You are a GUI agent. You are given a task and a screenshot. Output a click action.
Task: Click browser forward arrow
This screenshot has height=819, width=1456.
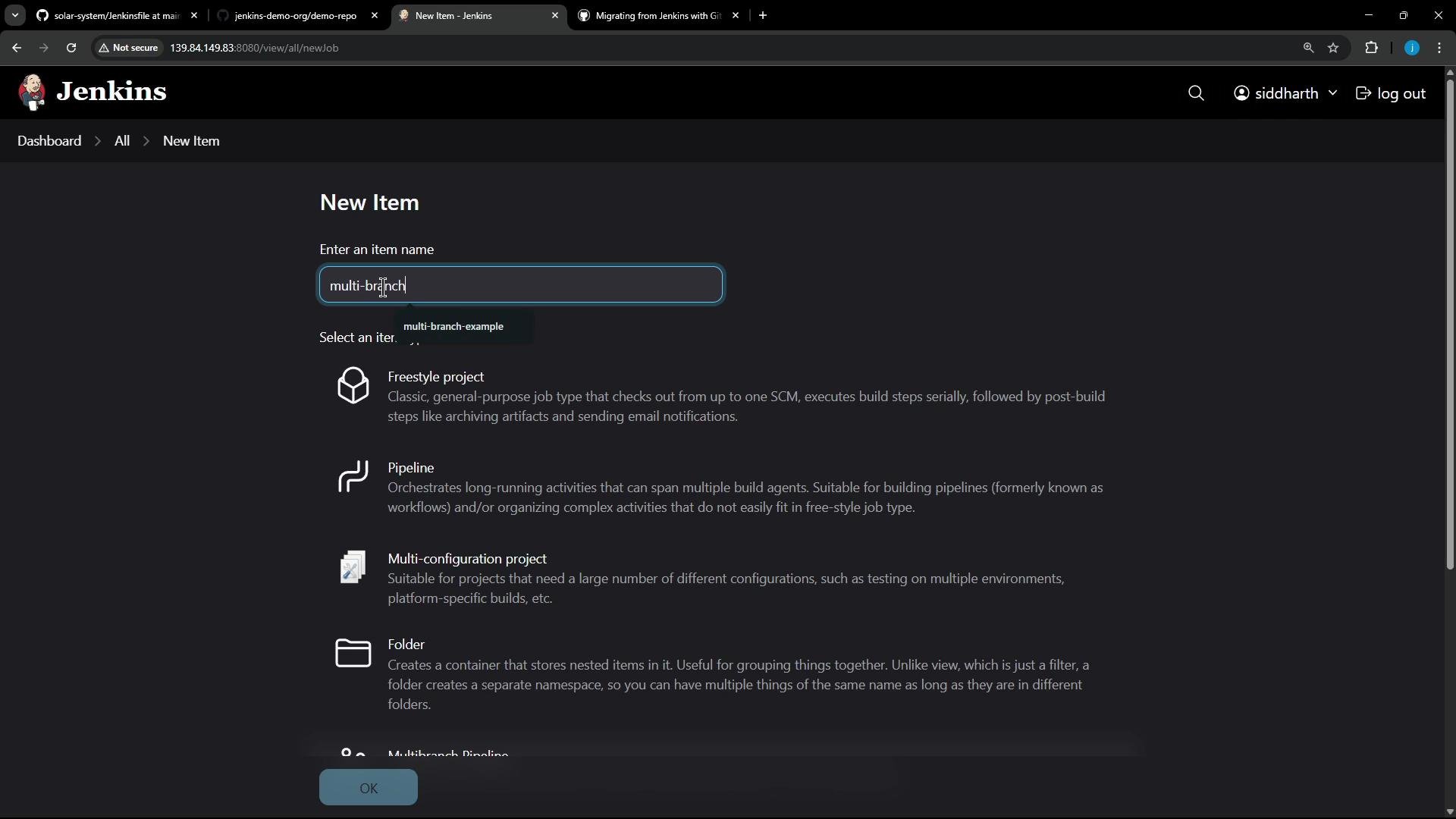point(43,48)
